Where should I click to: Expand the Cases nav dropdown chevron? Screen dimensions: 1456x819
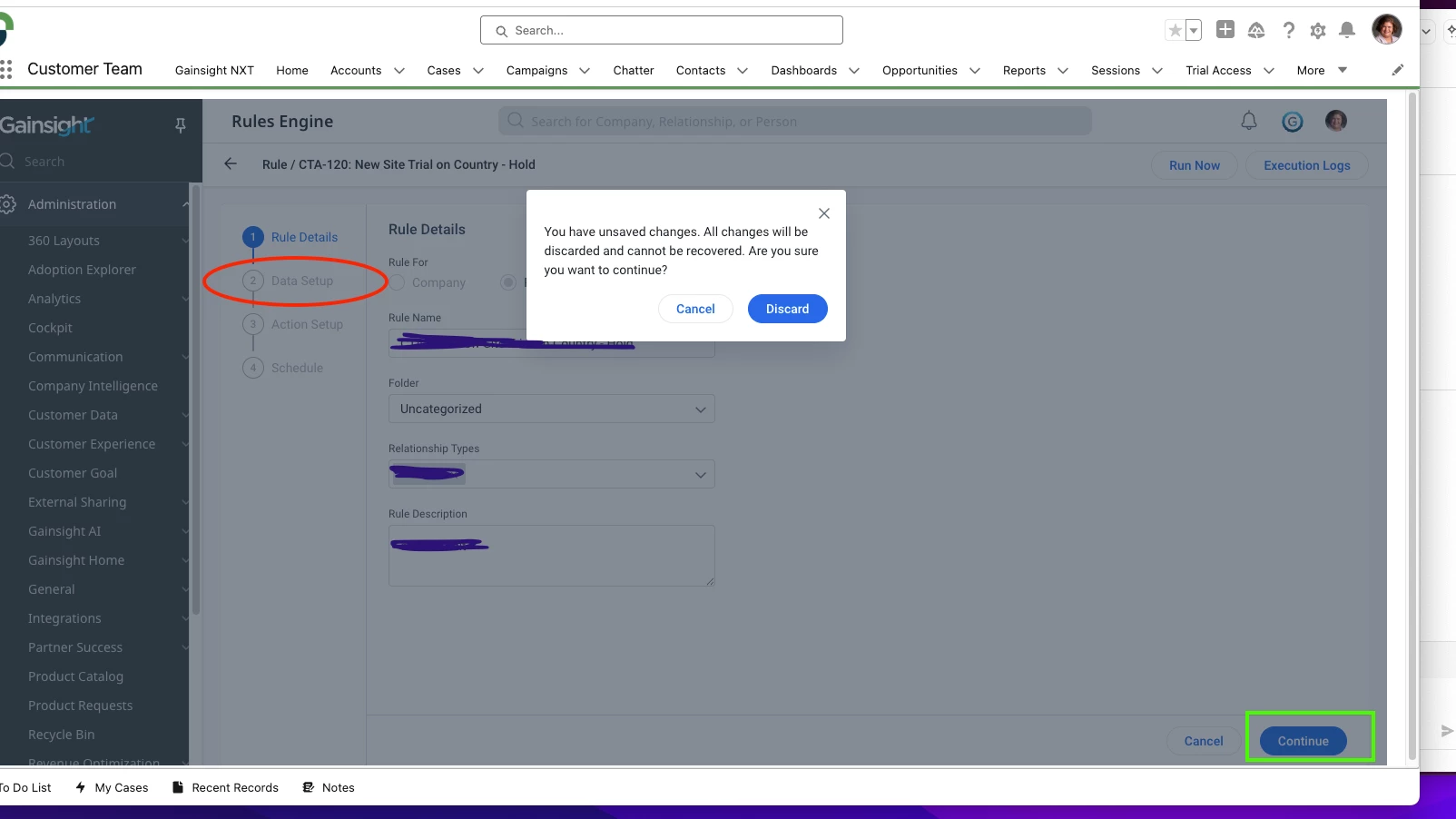click(478, 70)
